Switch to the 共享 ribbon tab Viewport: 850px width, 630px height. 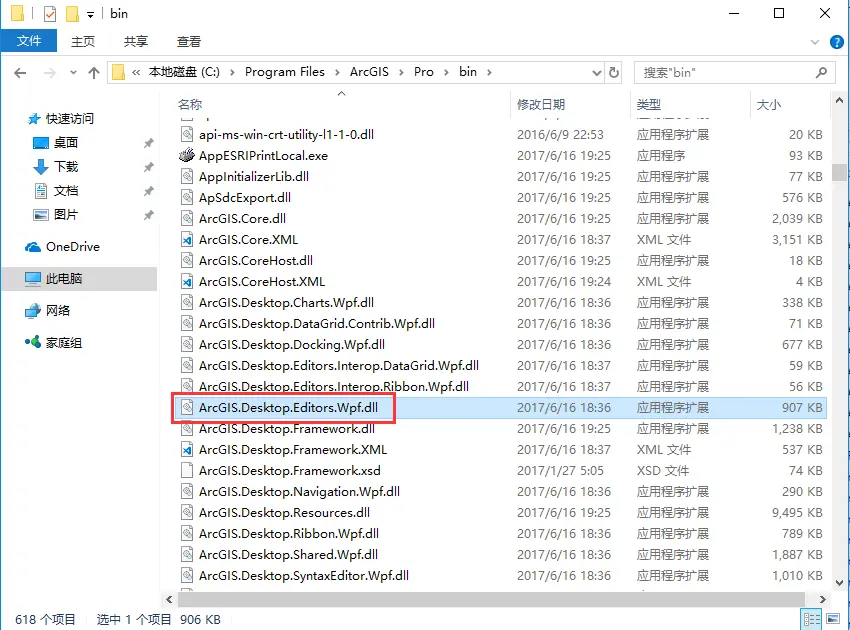[x=136, y=41]
